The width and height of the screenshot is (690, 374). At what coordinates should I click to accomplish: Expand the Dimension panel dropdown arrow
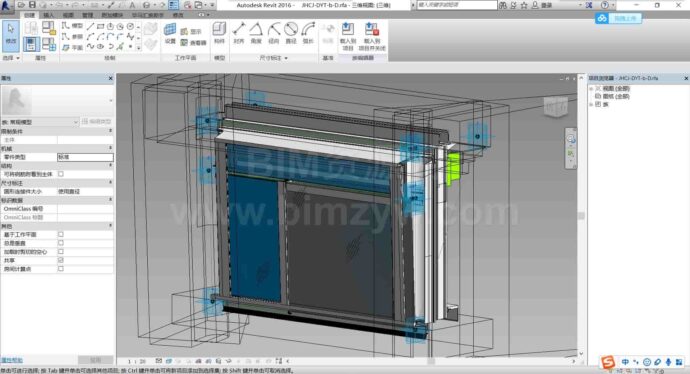tap(286, 58)
